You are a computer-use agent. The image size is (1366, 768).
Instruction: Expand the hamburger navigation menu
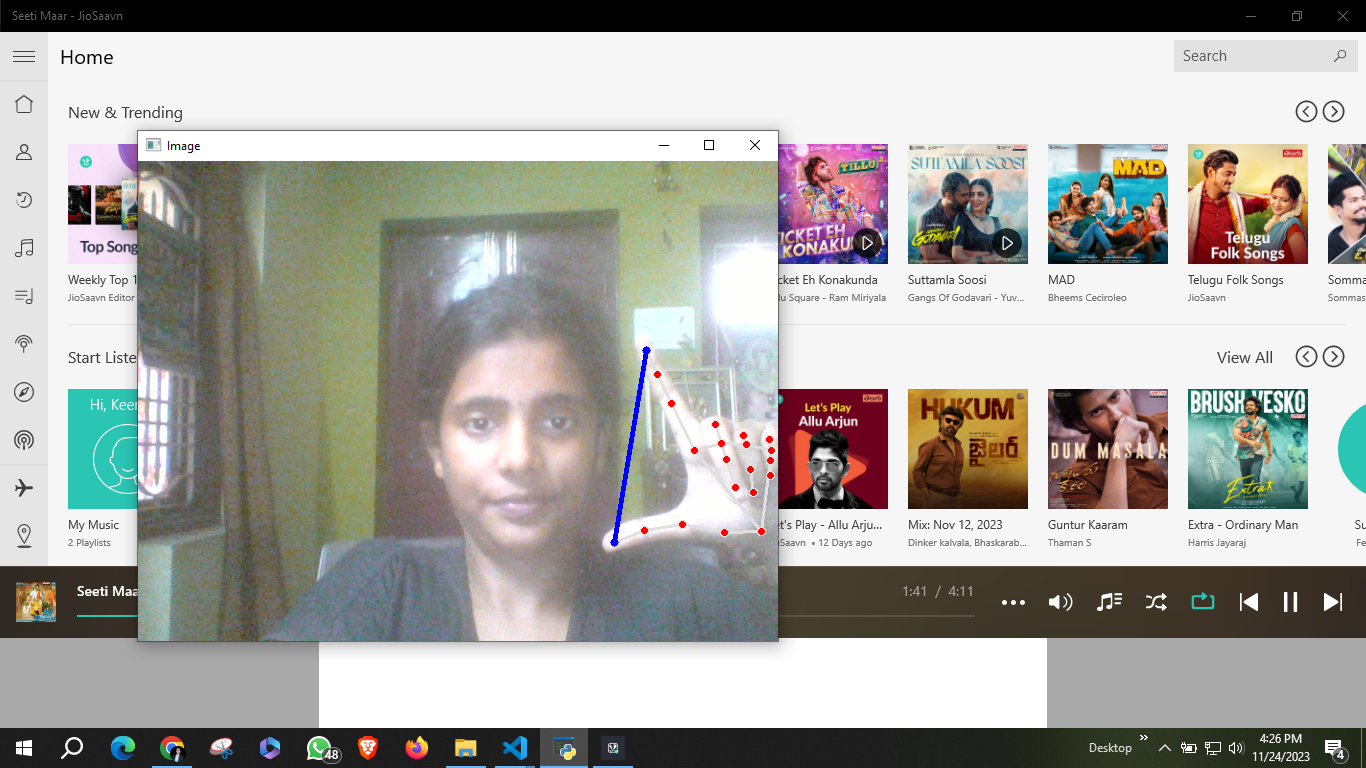[24, 57]
